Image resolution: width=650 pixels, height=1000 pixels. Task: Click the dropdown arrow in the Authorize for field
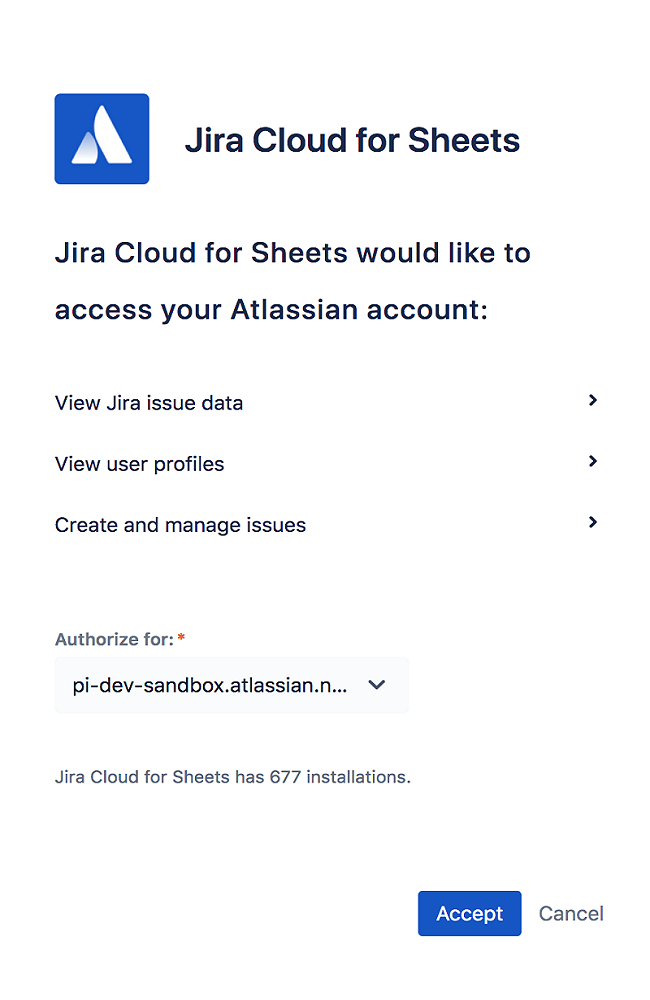click(377, 685)
